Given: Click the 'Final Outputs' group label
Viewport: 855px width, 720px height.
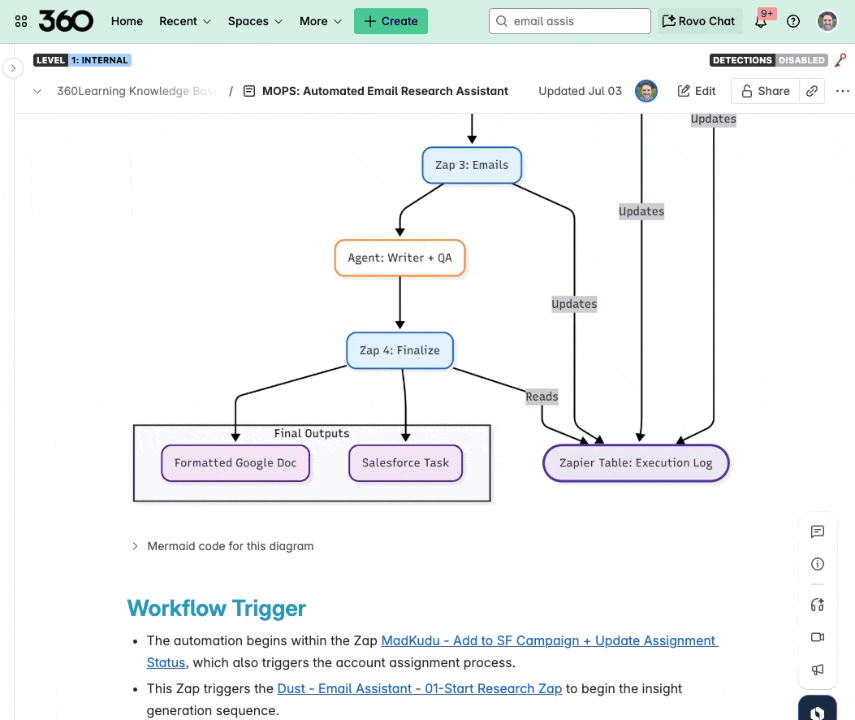Looking at the screenshot, I should coord(311,433).
